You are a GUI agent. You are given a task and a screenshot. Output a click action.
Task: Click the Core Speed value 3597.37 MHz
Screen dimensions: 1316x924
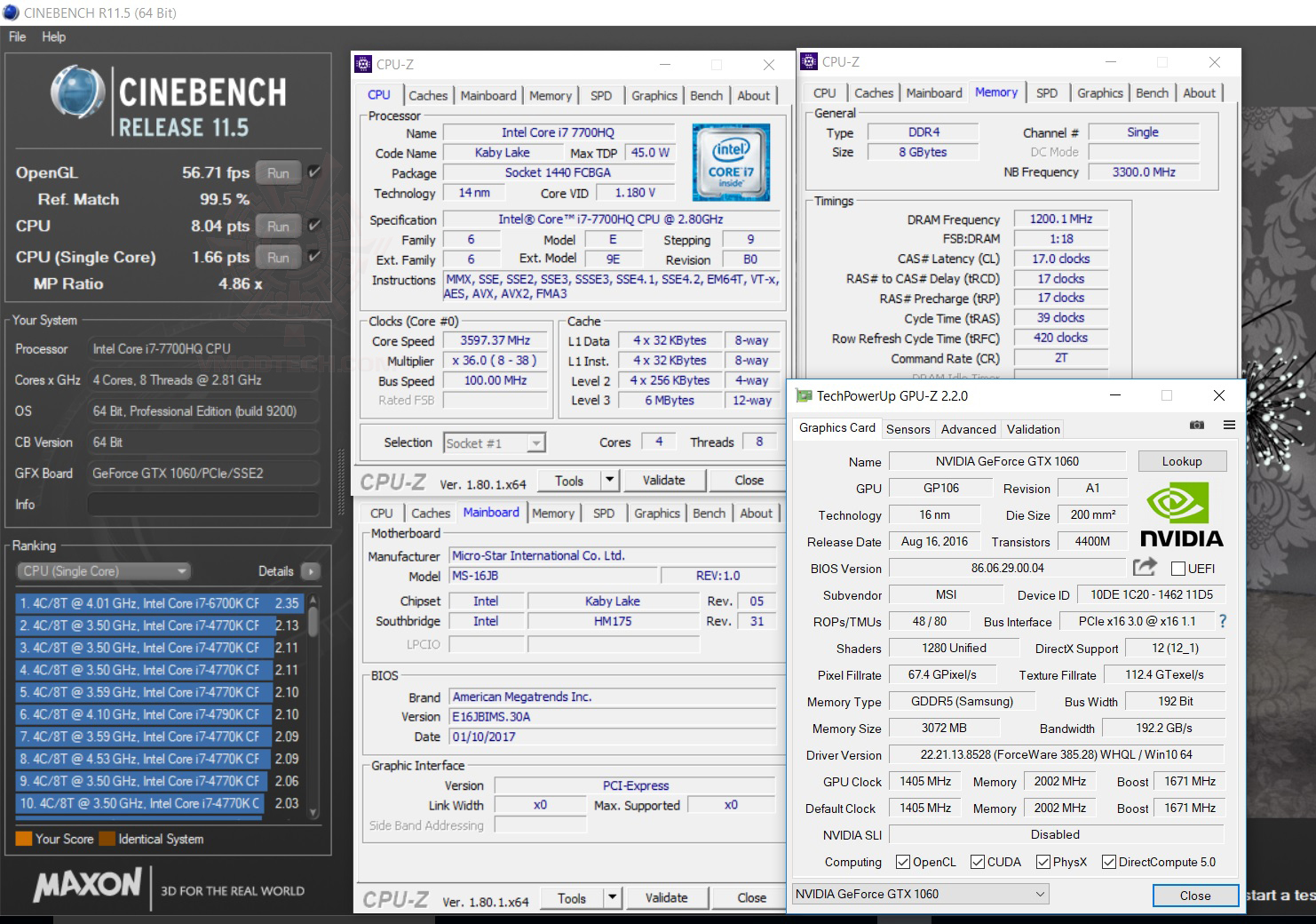495,340
